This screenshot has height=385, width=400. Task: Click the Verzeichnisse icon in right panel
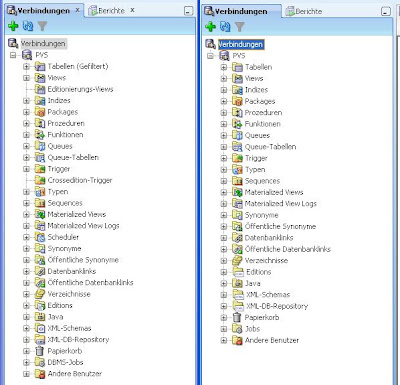[237, 261]
